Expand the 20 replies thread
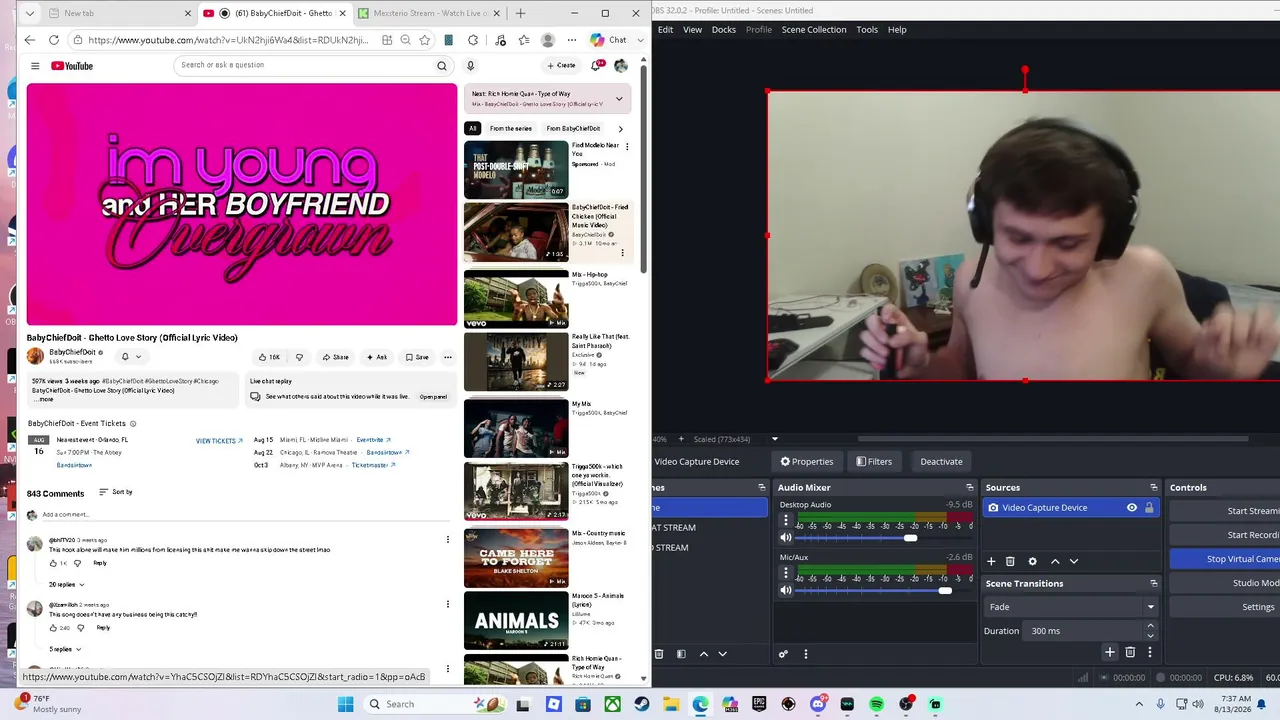This screenshot has width=1280, height=720. click(67, 584)
